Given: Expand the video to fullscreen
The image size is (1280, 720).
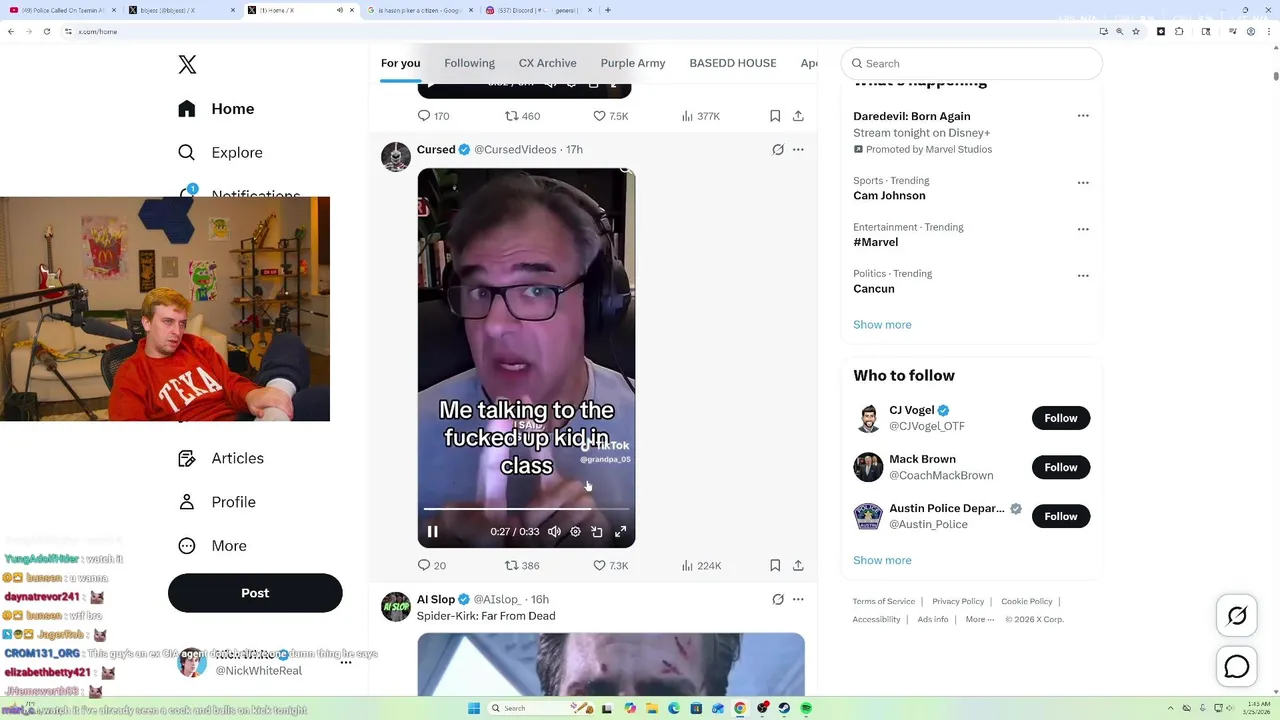Looking at the screenshot, I should pos(620,532).
